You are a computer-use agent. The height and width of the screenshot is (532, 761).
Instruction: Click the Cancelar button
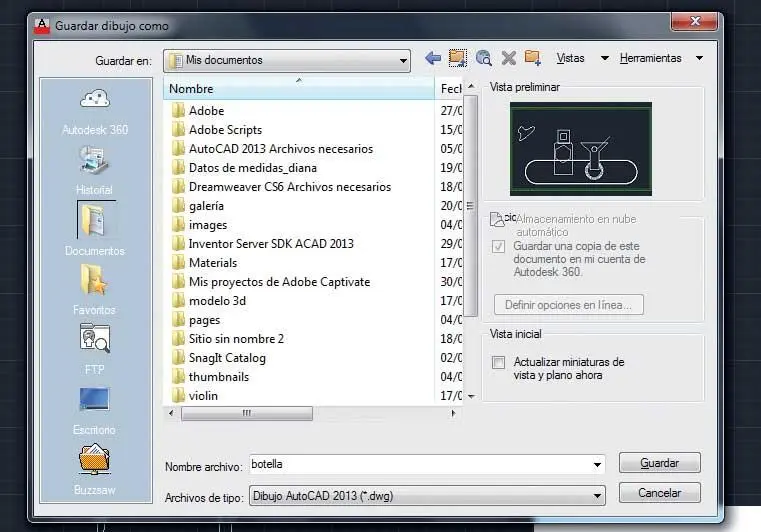(x=660, y=493)
